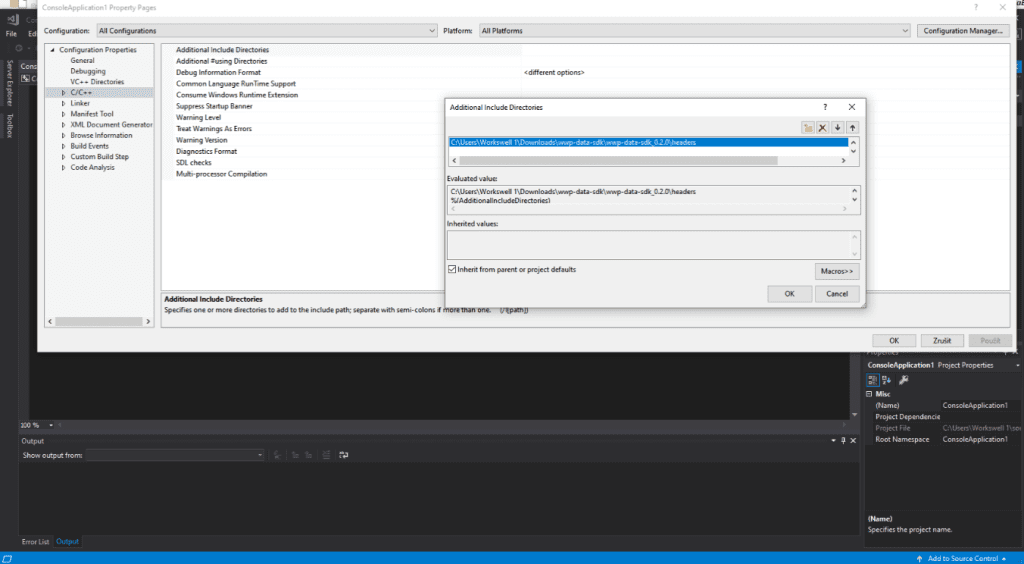Select the Categorized view icon in Properties
This screenshot has height=564, width=1024.
click(872, 380)
